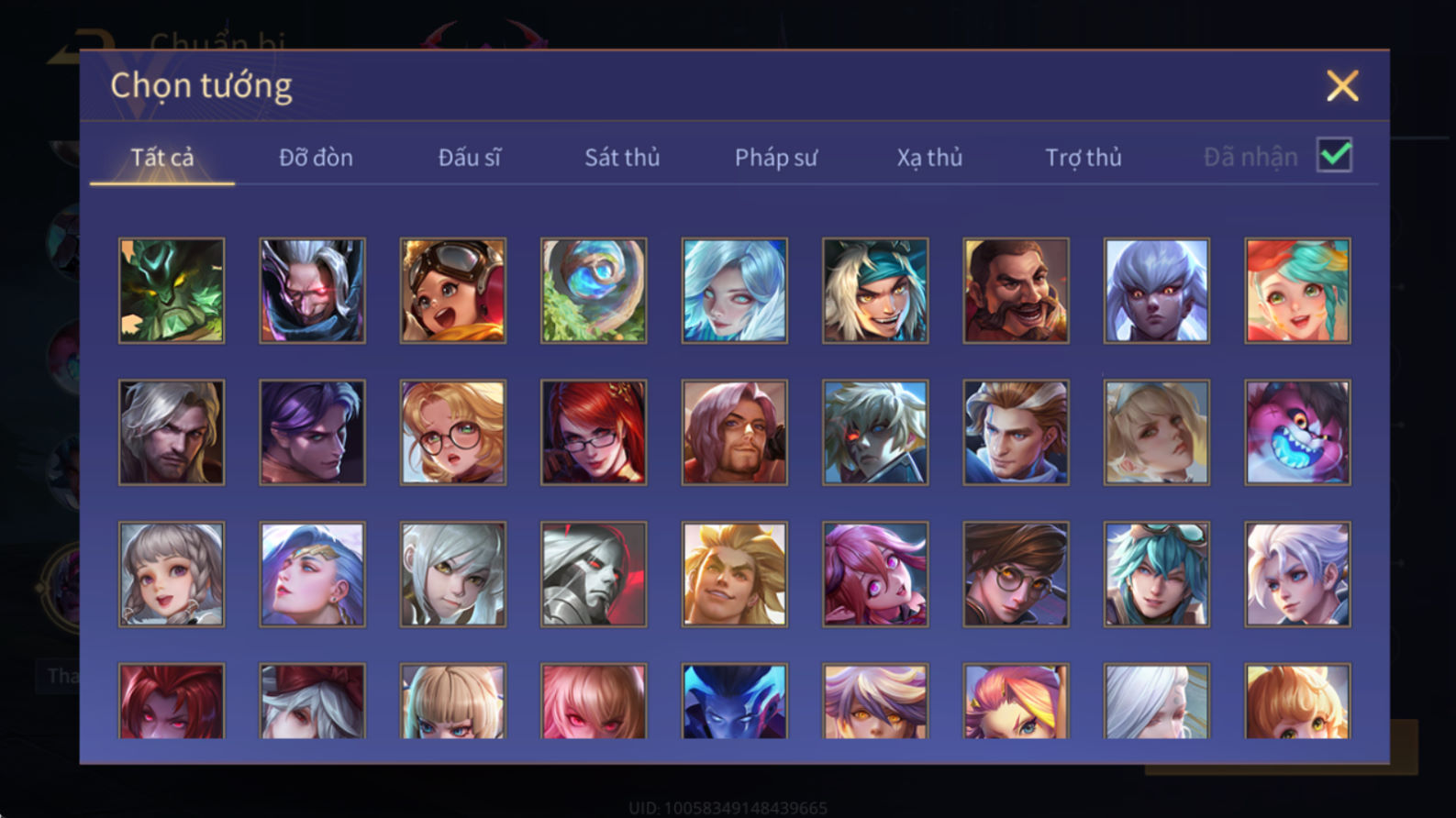Select the green horned monster hero portrait
The height and width of the screenshot is (818, 1456).
[x=172, y=291]
